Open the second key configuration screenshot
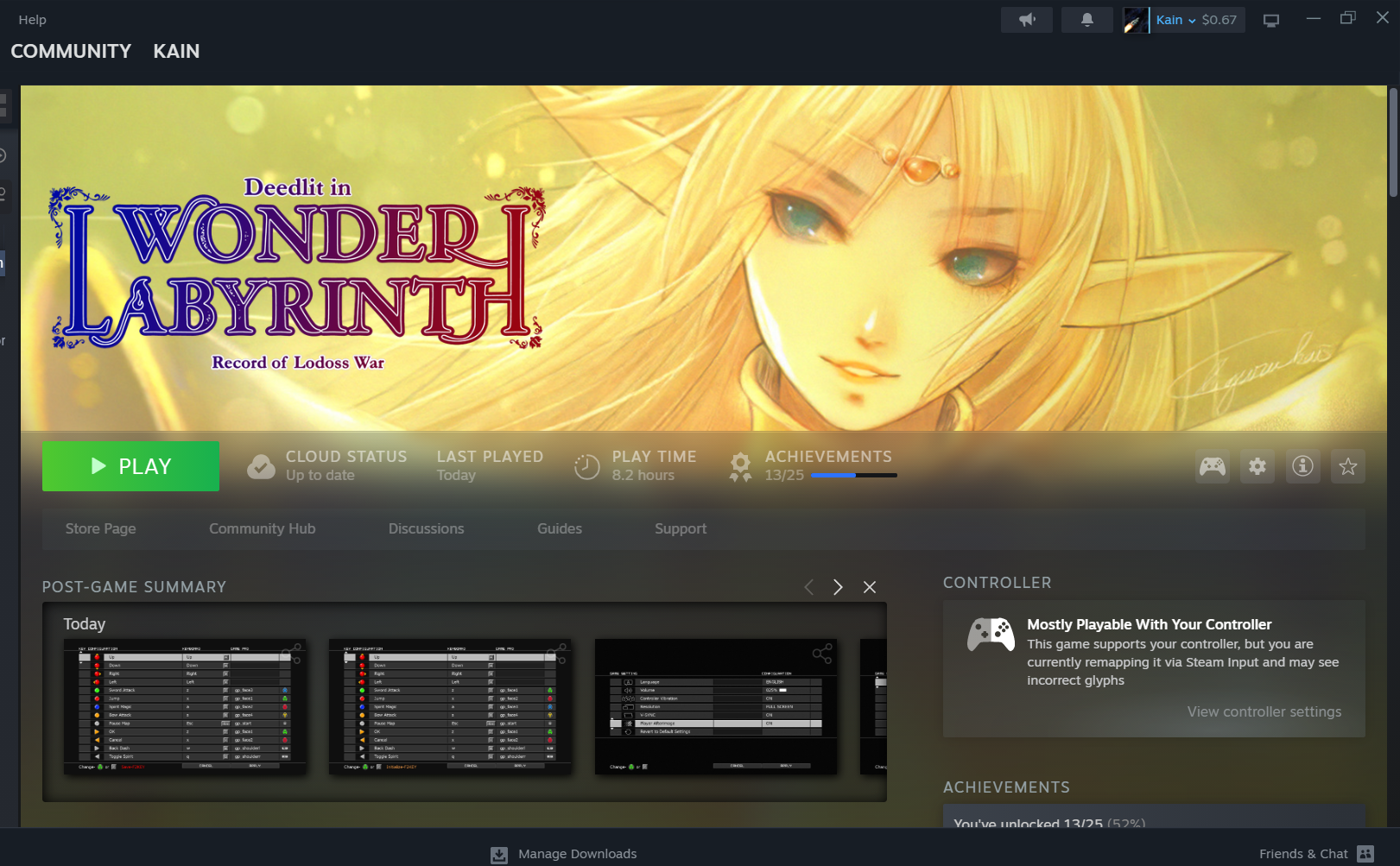 click(450, 706)
